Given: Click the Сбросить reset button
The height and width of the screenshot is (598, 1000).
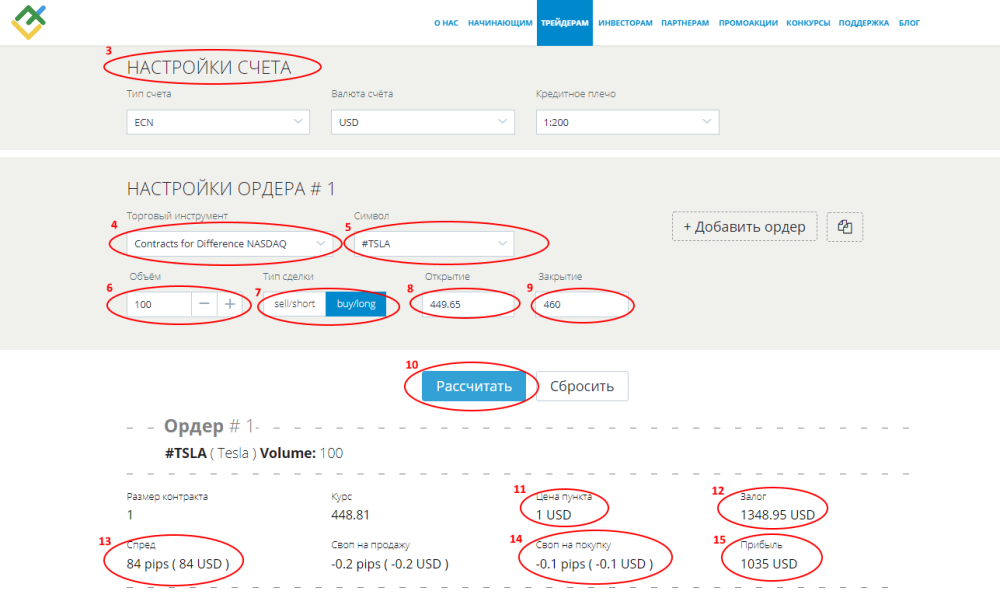Looking at the screenshot, I should 582,386.
